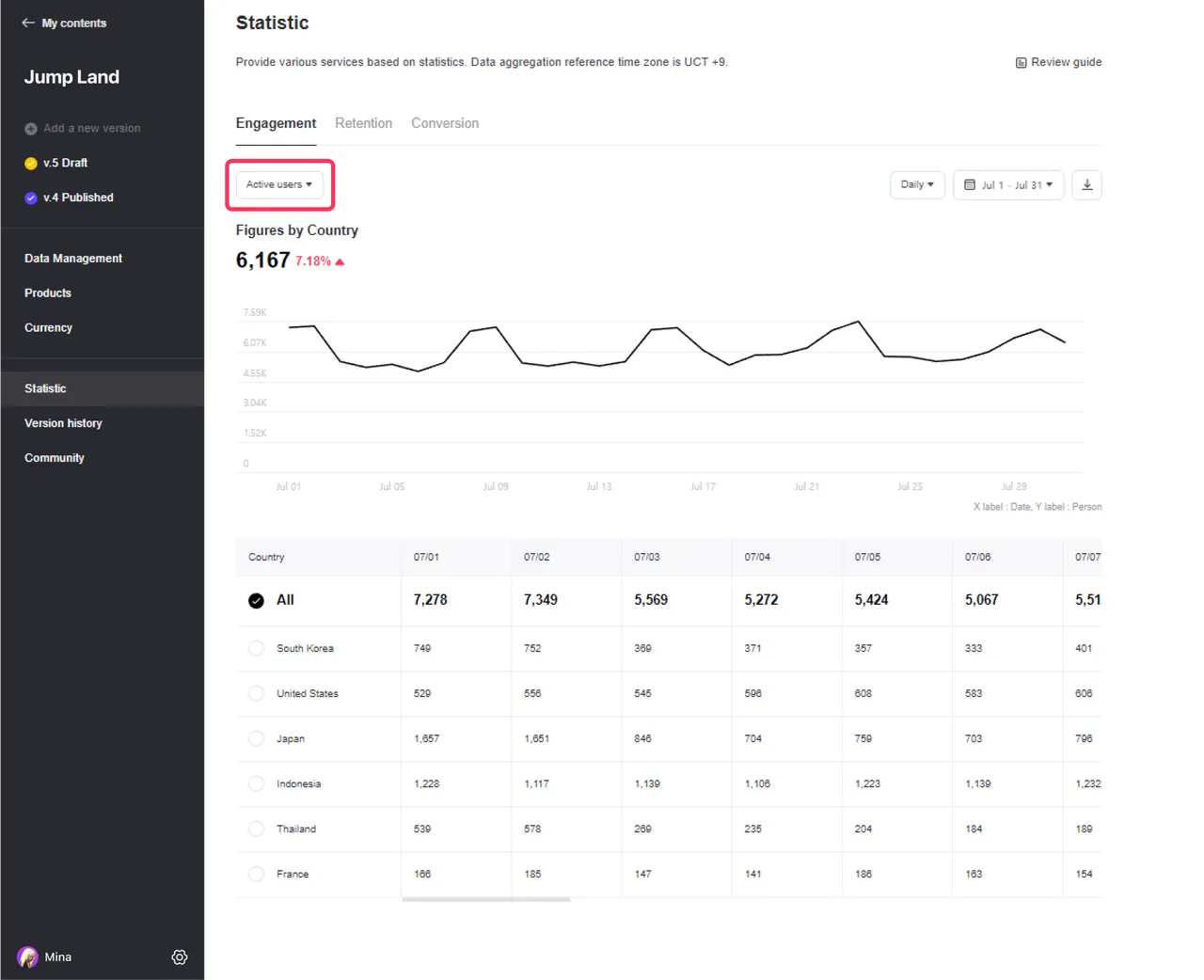Open settings via the gear icon
Screen dimensions: 1204x980
180,956
